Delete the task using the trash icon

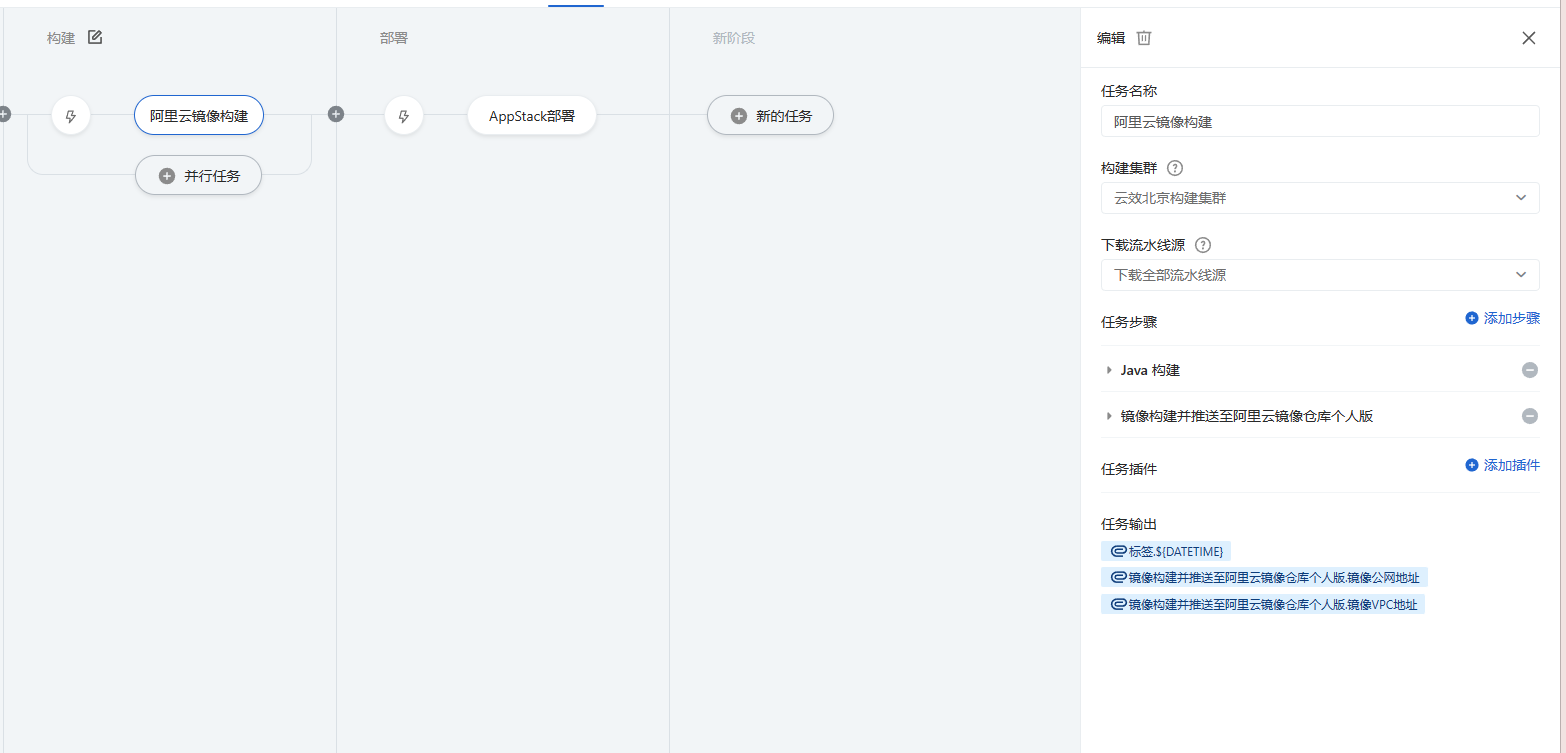point(1144,38)
